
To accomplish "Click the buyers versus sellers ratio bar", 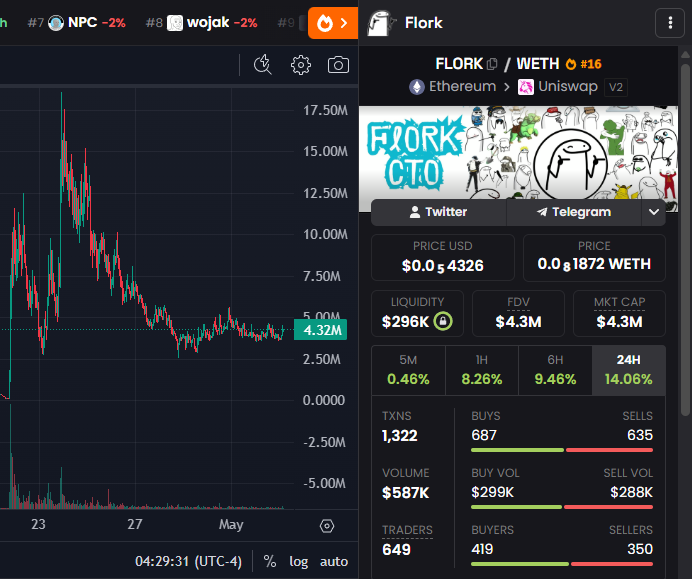I will click(x=562, y=564).
